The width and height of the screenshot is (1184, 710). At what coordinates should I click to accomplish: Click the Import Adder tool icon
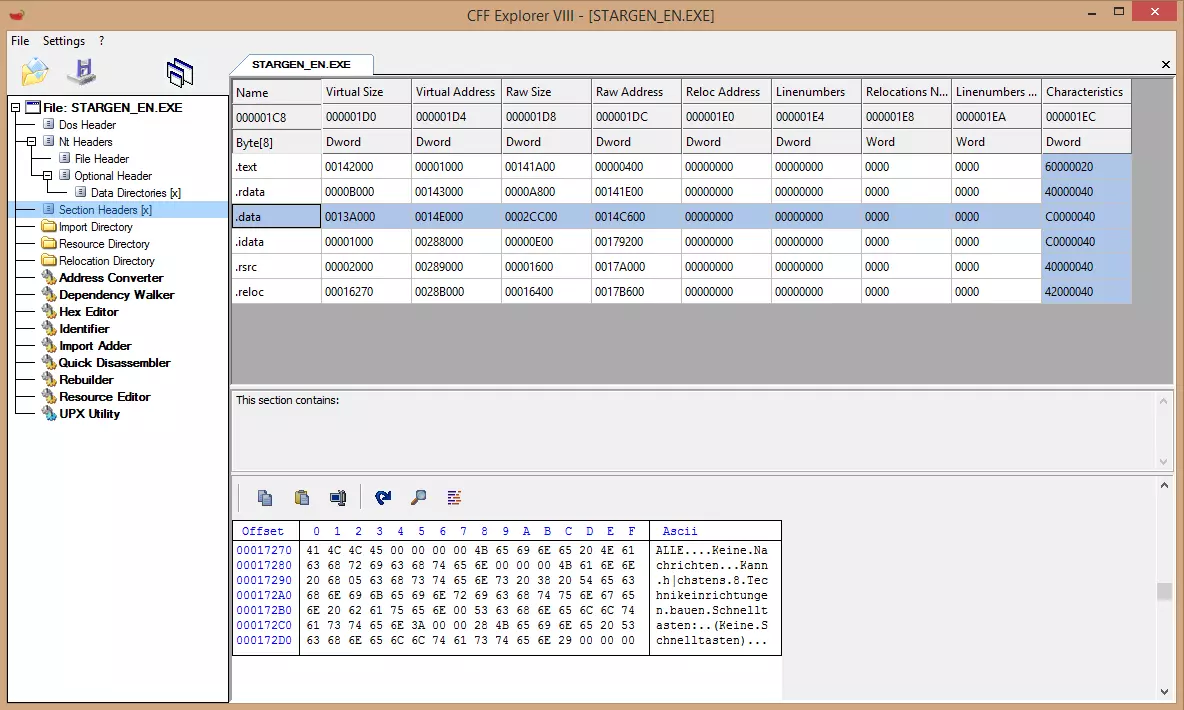coord(49,346)
